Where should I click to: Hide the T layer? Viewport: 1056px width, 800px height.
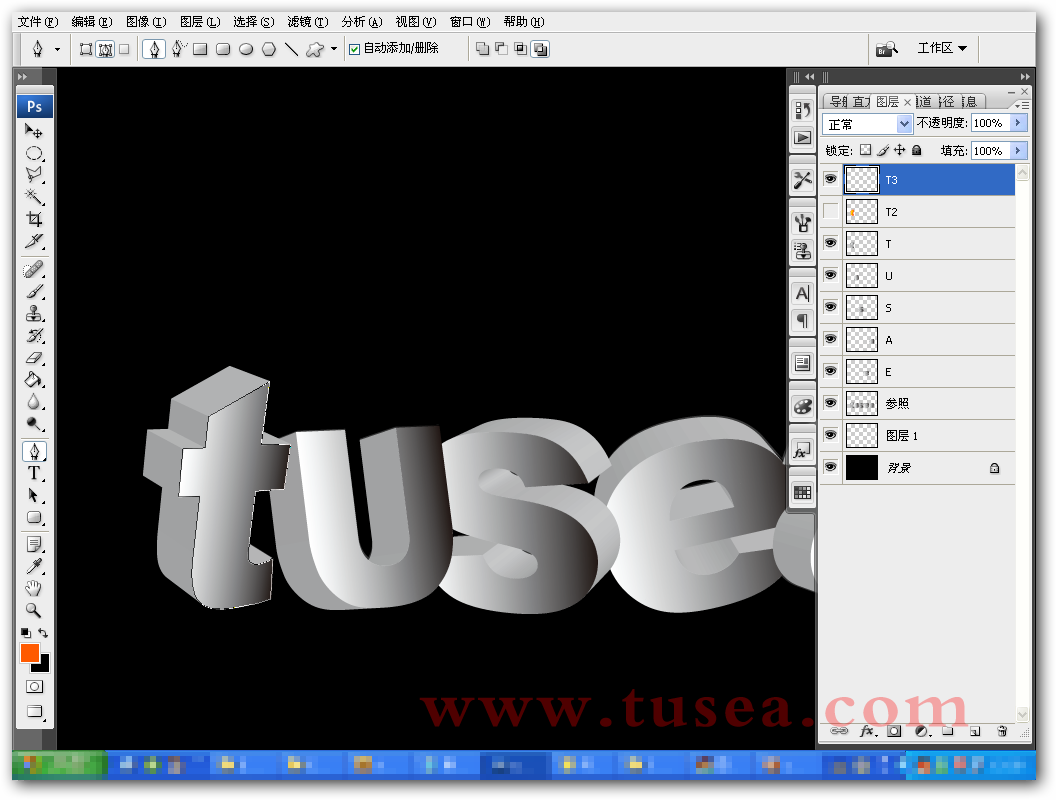[830, 243]
